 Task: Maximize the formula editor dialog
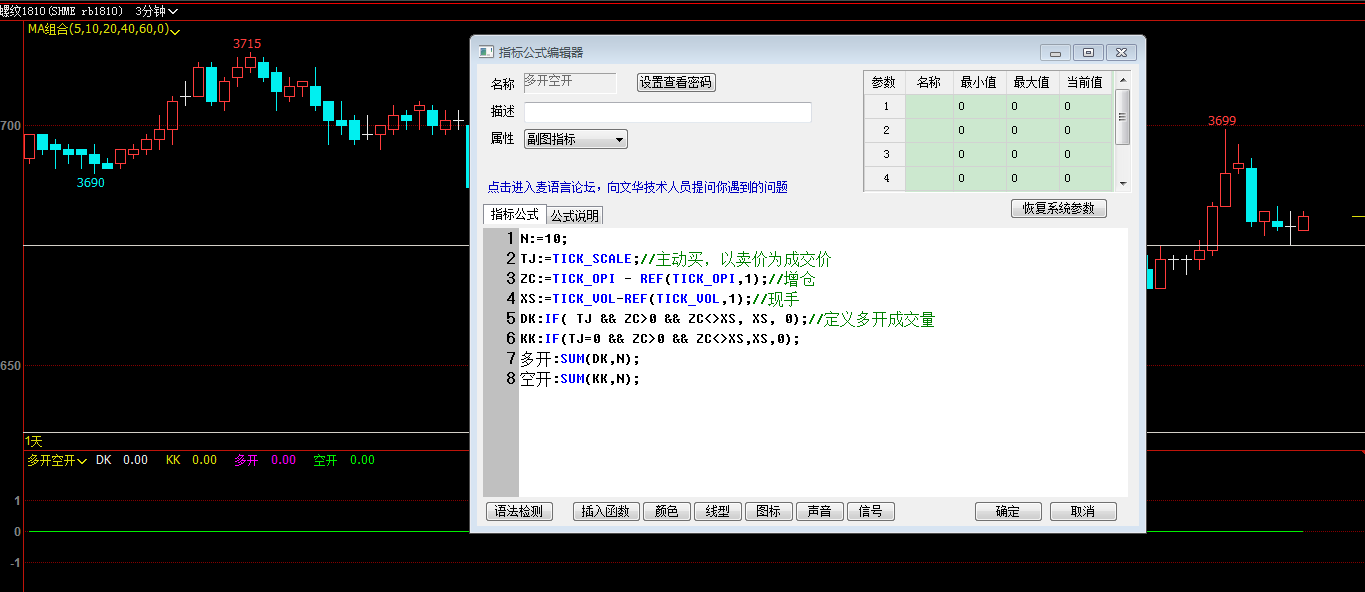(1088, 53)
